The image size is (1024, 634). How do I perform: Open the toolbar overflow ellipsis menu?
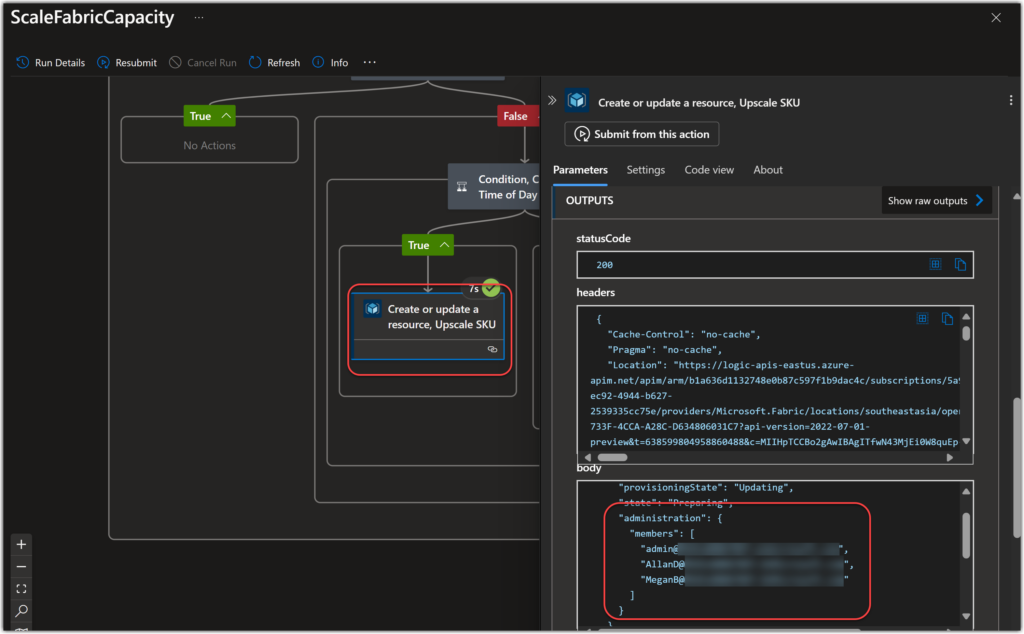[370, 62]
